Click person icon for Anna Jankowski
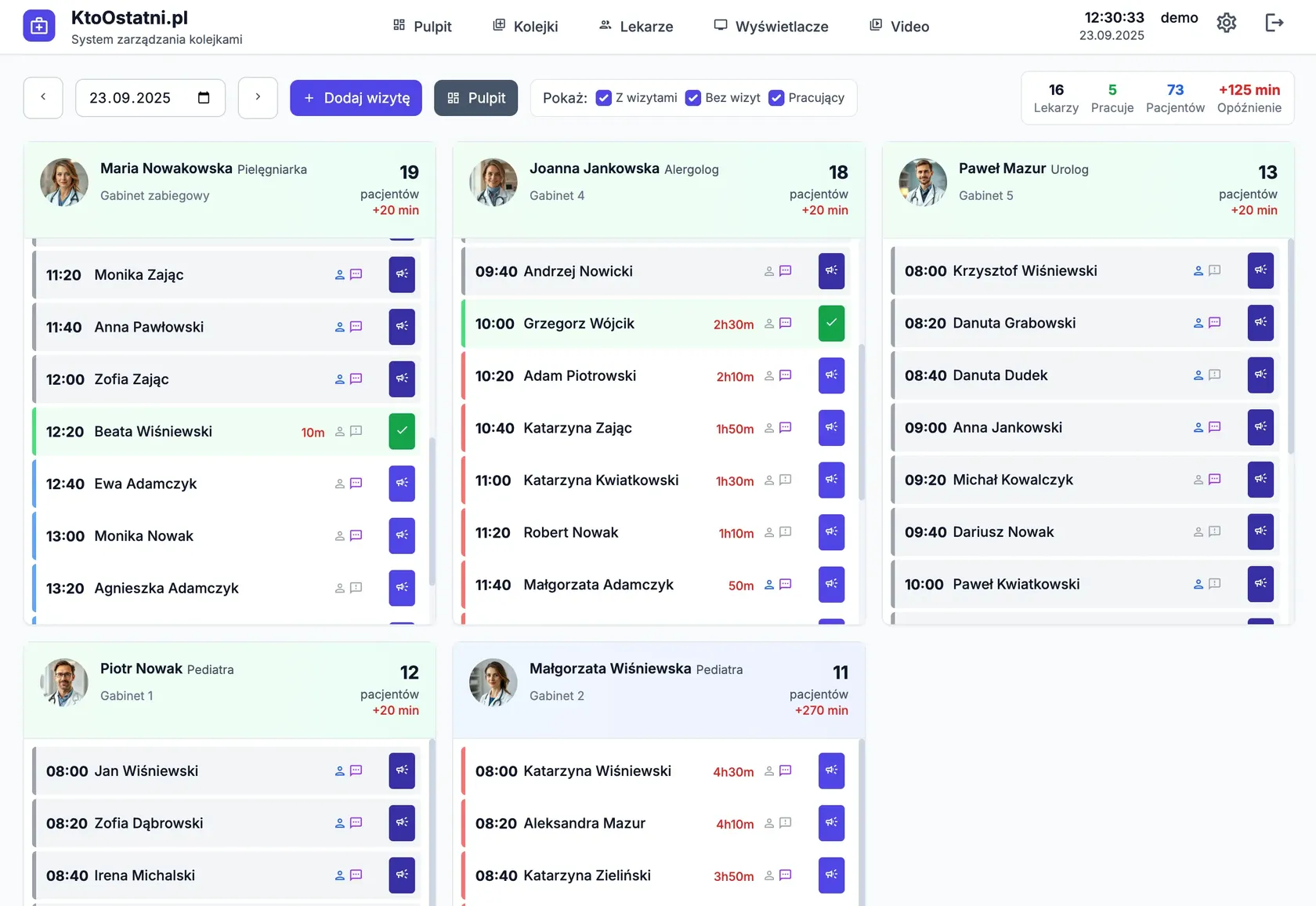 pos(1198,428)
